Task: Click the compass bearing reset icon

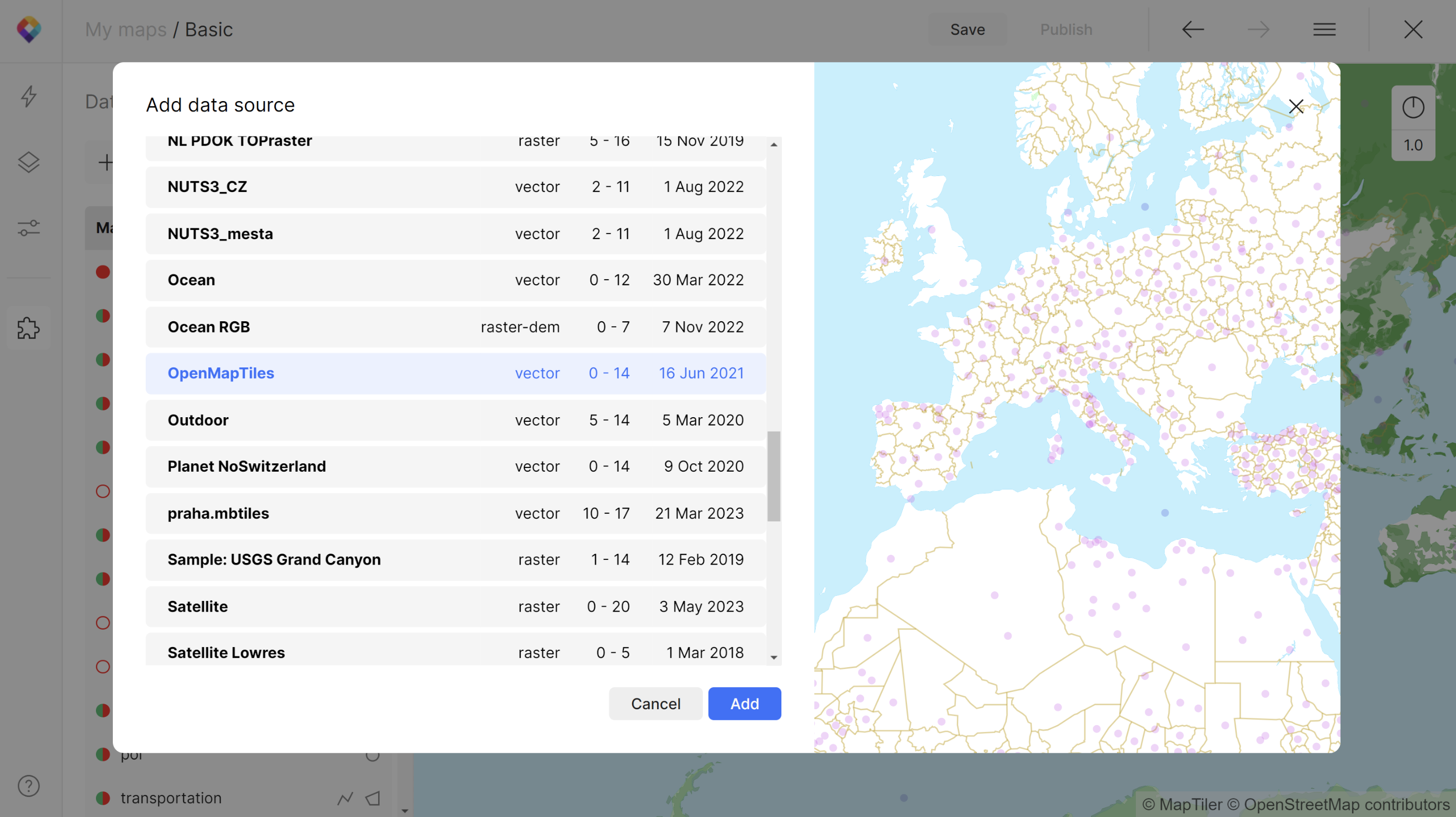Action: click(x=1412, y=107)
